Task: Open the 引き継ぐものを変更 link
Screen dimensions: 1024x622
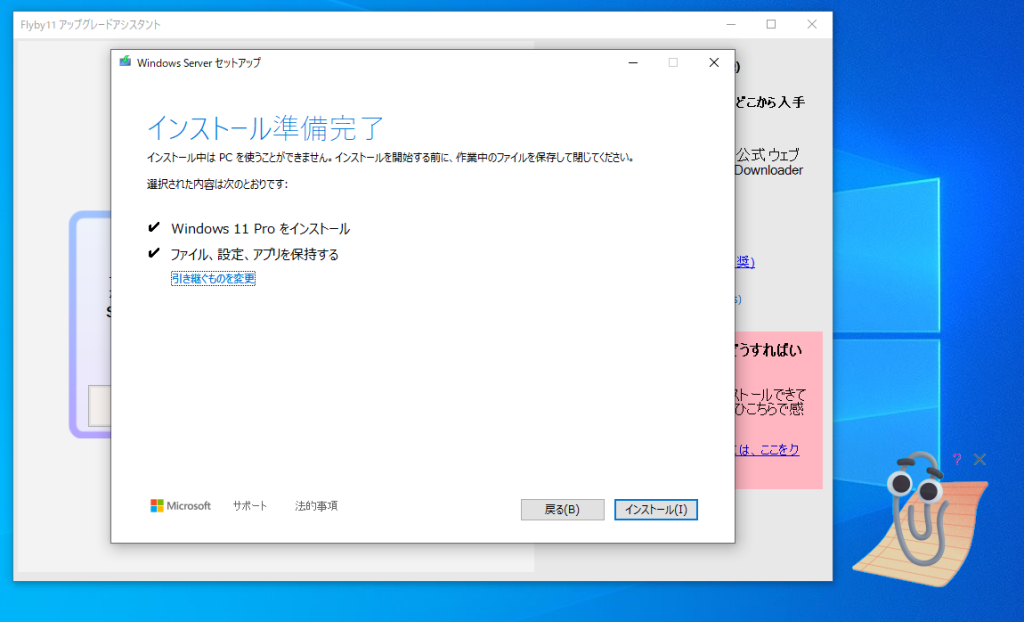Action: point(213,278)
